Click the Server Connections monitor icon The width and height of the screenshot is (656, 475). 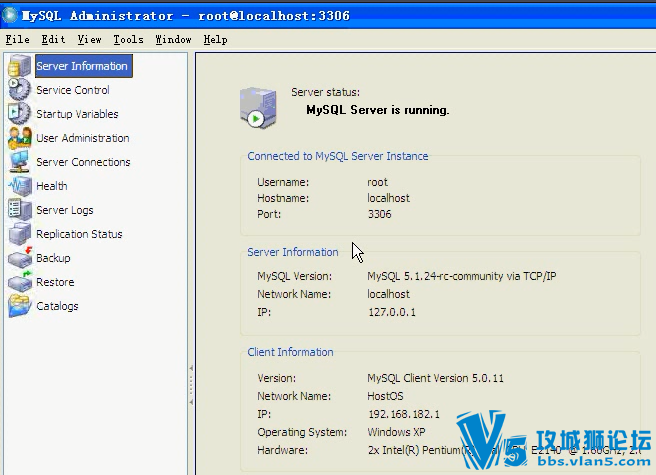coord(19,162)
